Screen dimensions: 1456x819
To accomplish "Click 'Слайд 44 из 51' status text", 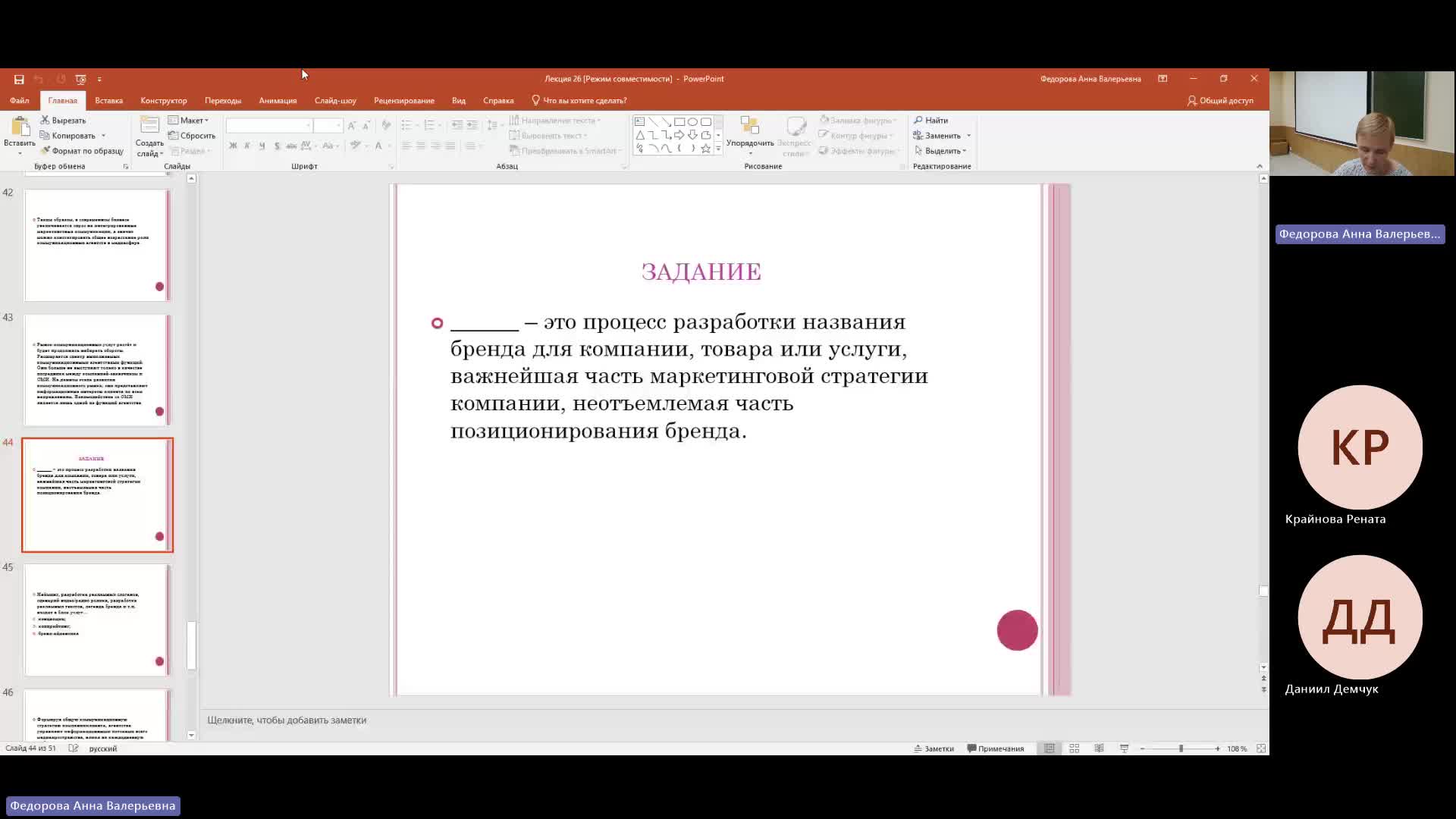I will 31,748.
